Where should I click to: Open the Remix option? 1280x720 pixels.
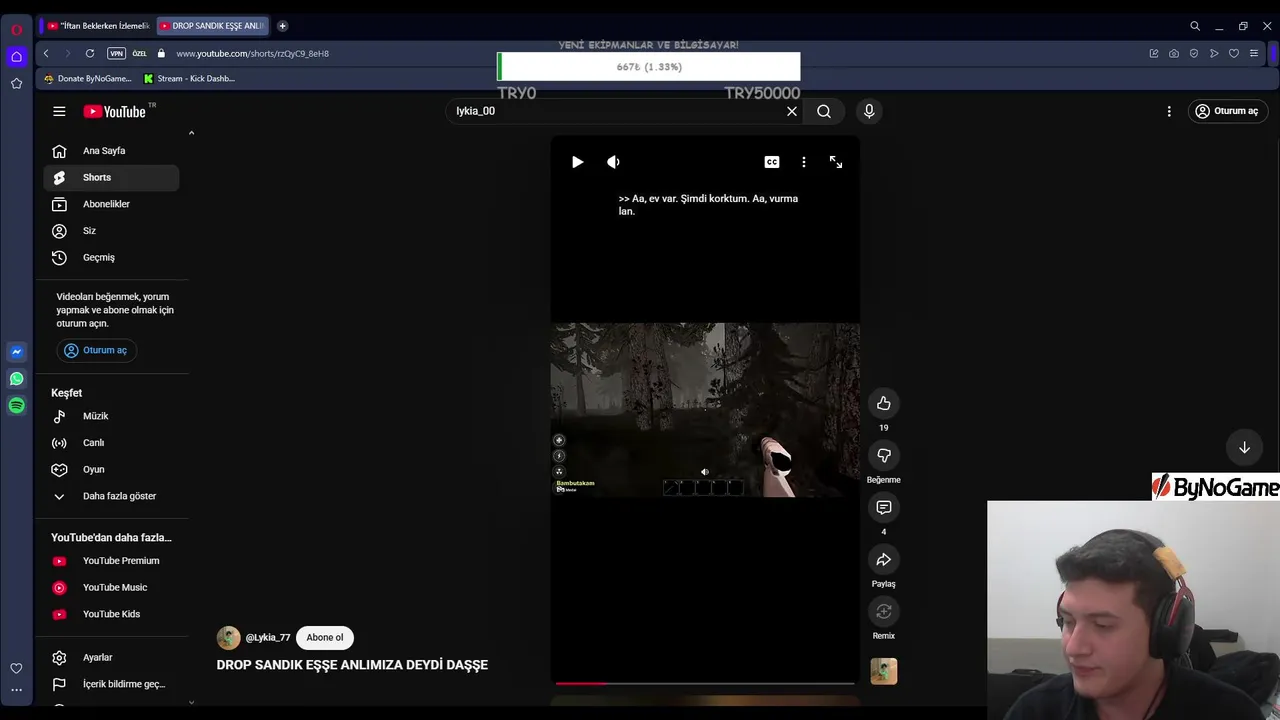click(883, 611)
